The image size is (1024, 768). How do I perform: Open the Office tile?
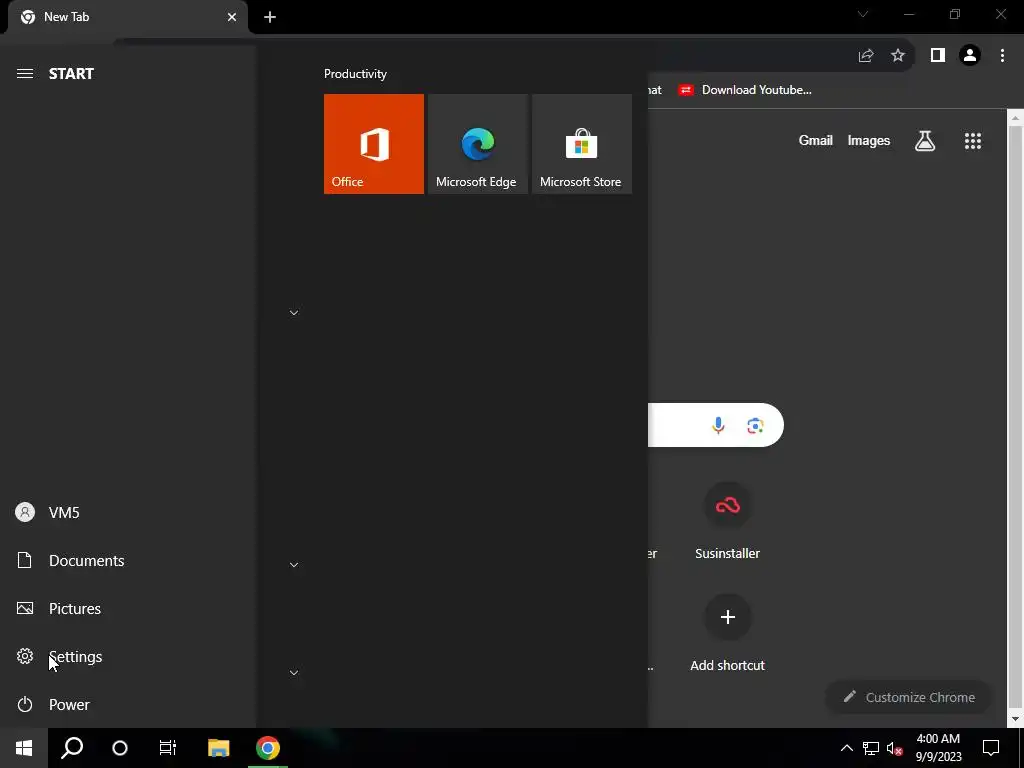(x=374, y=144)
